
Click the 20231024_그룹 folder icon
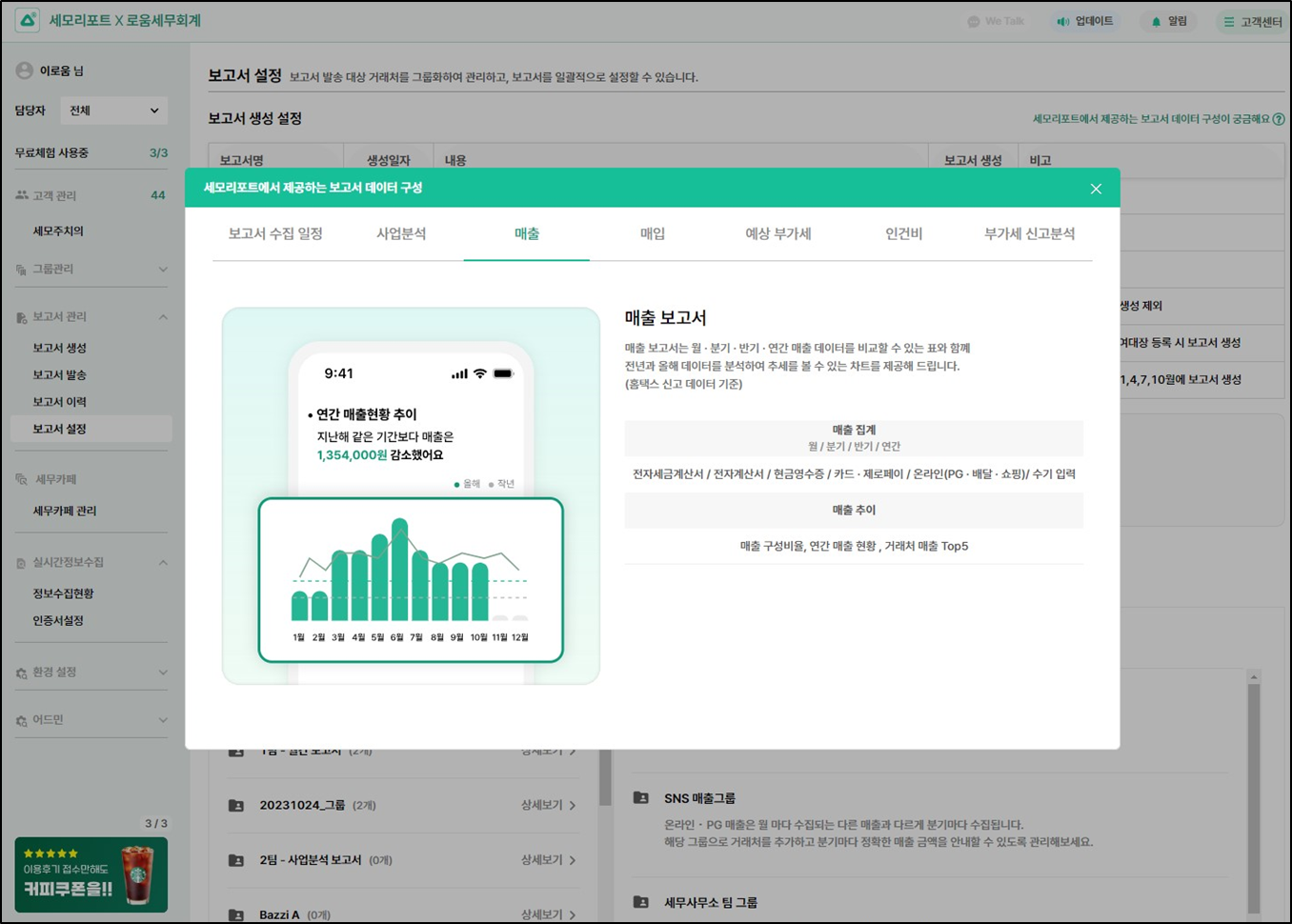pyautogui.click(x=236, y=806)
